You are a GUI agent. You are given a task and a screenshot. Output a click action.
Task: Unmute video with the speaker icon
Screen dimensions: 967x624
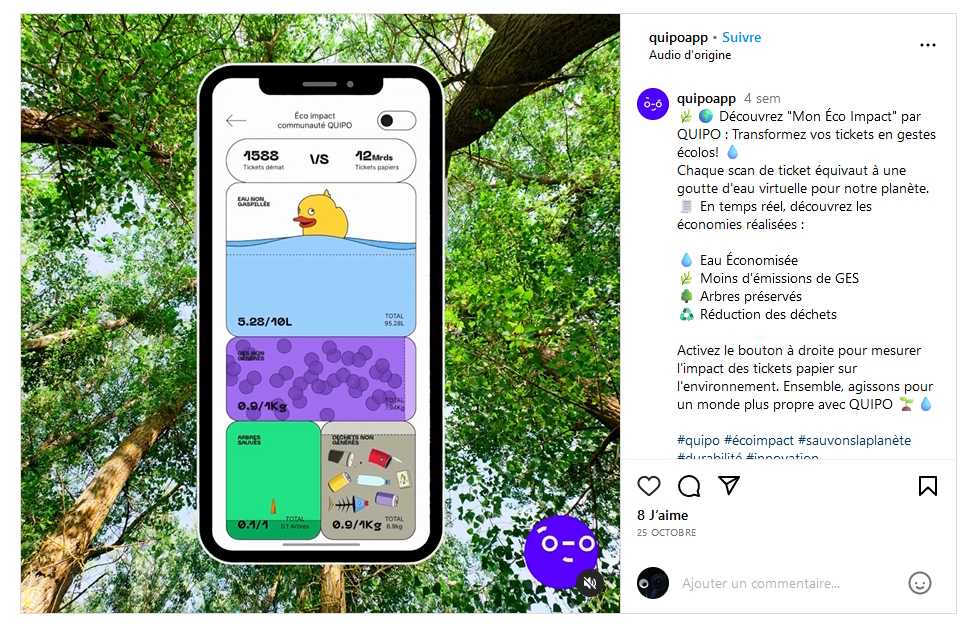(x=590, y=583)
